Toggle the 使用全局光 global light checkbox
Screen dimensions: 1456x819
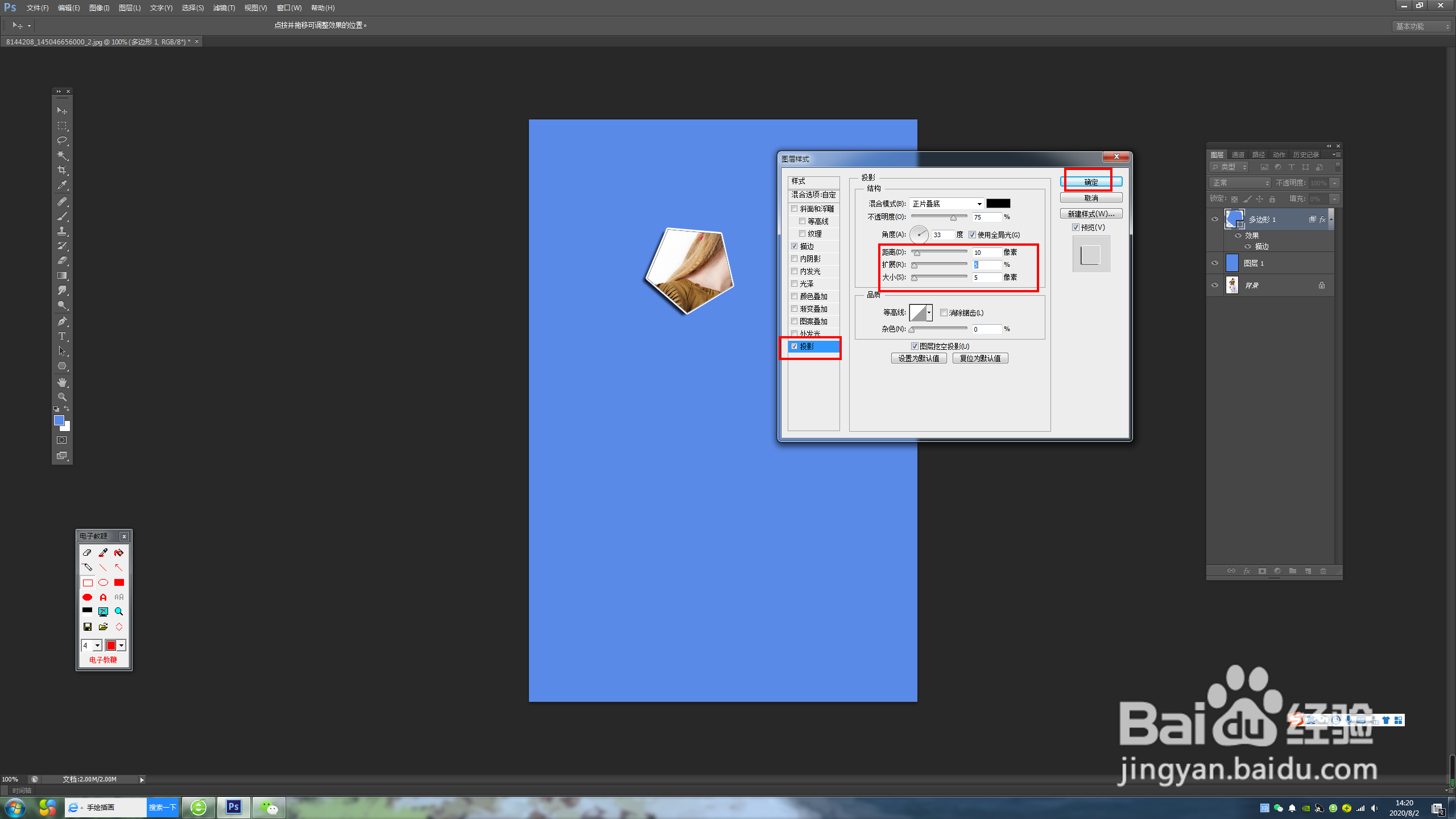coord(973,235)
